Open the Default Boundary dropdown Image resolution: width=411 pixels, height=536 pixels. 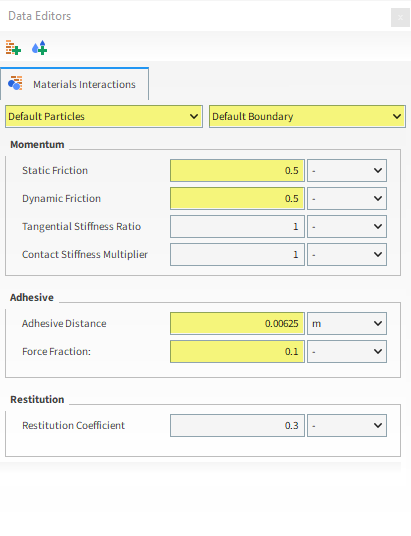307,117
